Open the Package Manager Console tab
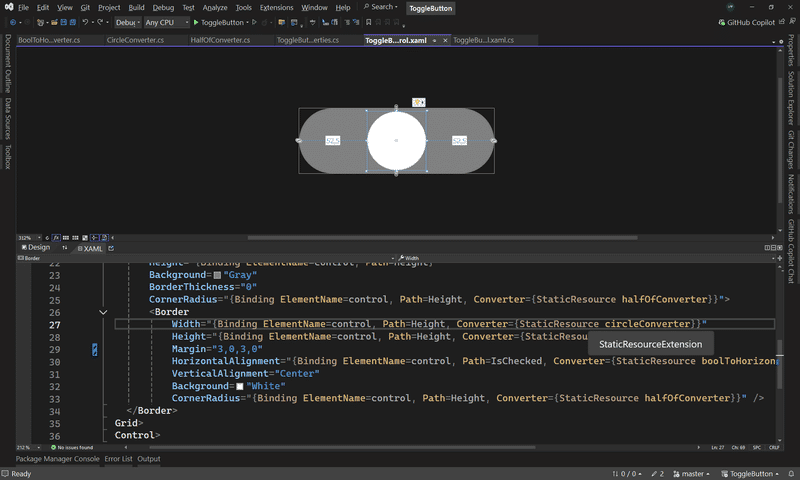The width and height of the screenshot is (800, 480). [58, 459]
